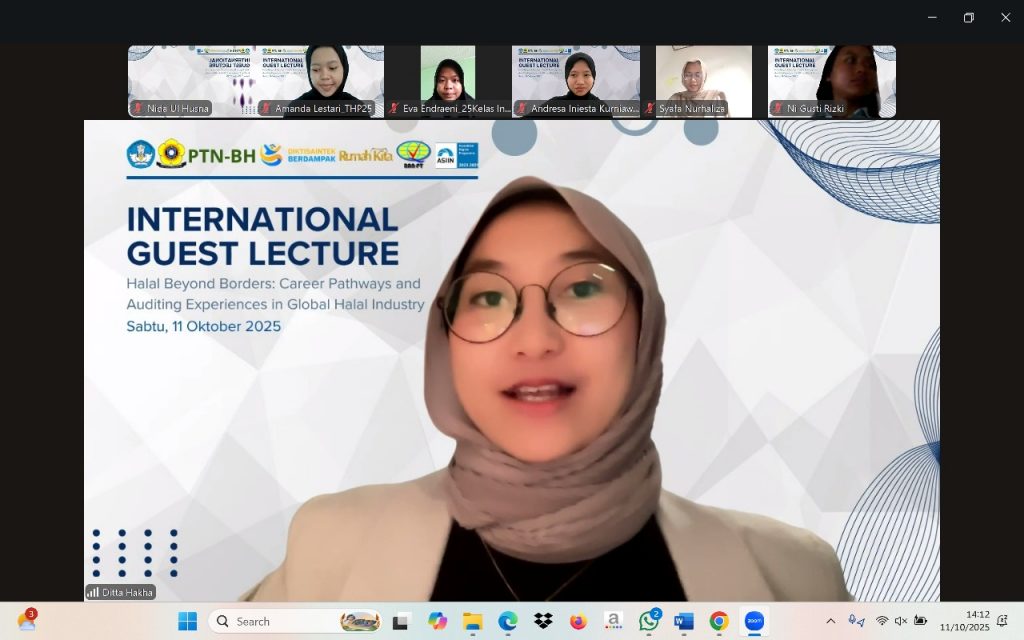The image size is (1024, 640).
Task: Toggle the muted volume icon in the tray
Action: click(x=901, y=621)
